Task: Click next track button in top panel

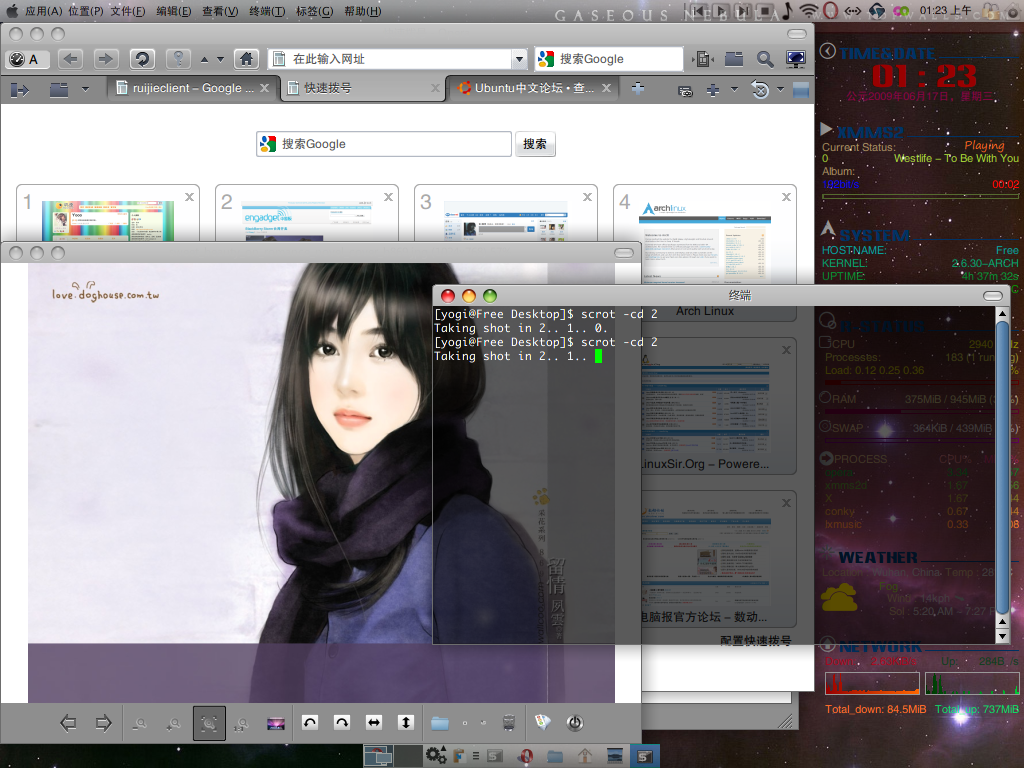Action: 743,10
